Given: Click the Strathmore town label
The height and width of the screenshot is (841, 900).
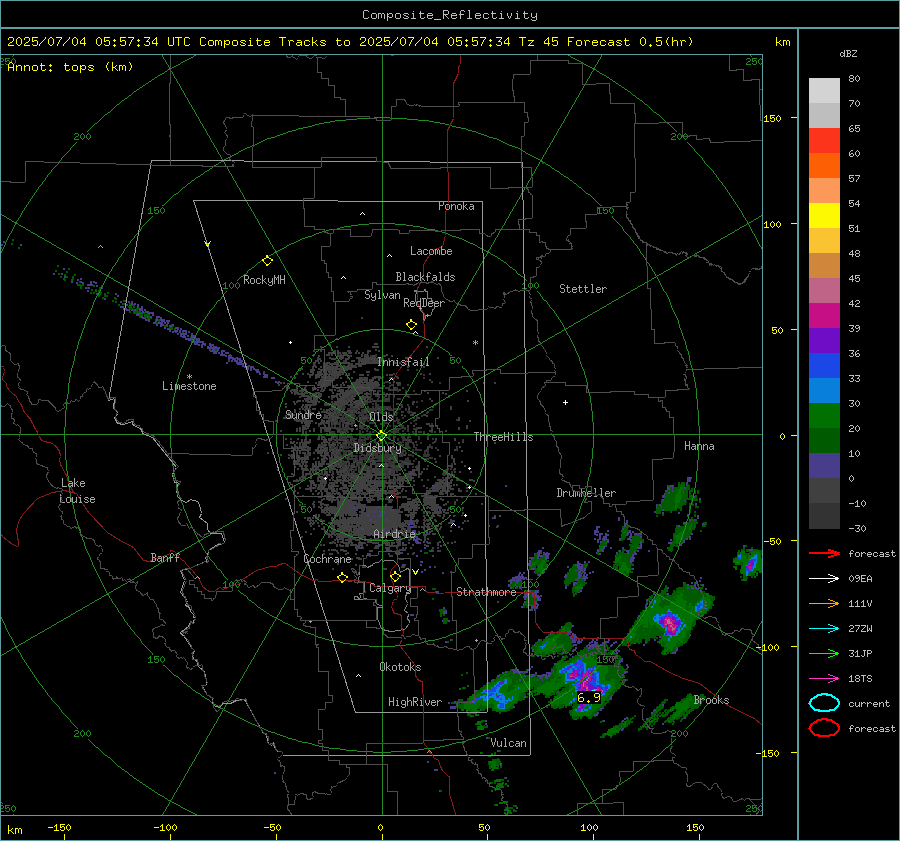Looking at the screenshot, I should pyautogui.click(x=486, y=592).
